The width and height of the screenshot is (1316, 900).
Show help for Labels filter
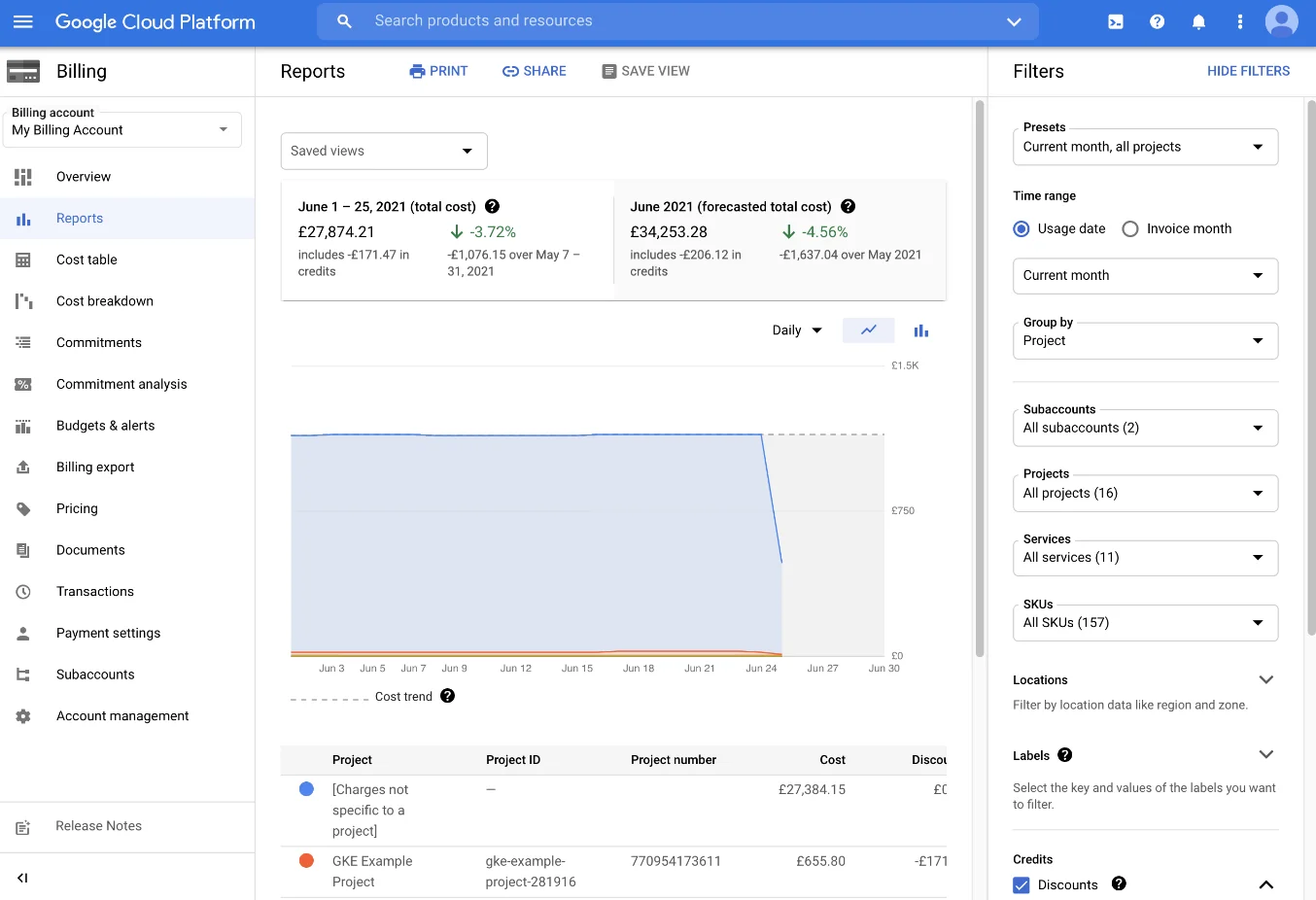point(1064,755)
